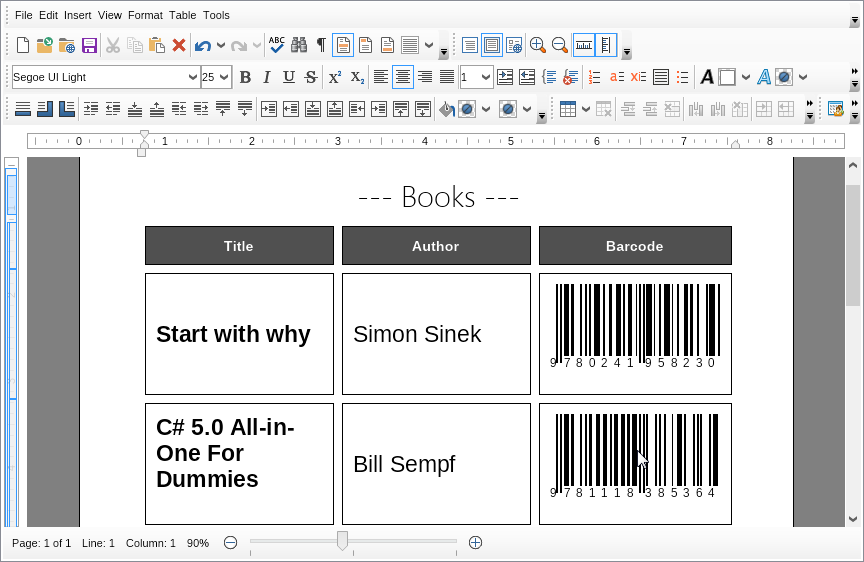Click the font color black A icon
Screen dimensions: 864x562
tap(707, 77)
